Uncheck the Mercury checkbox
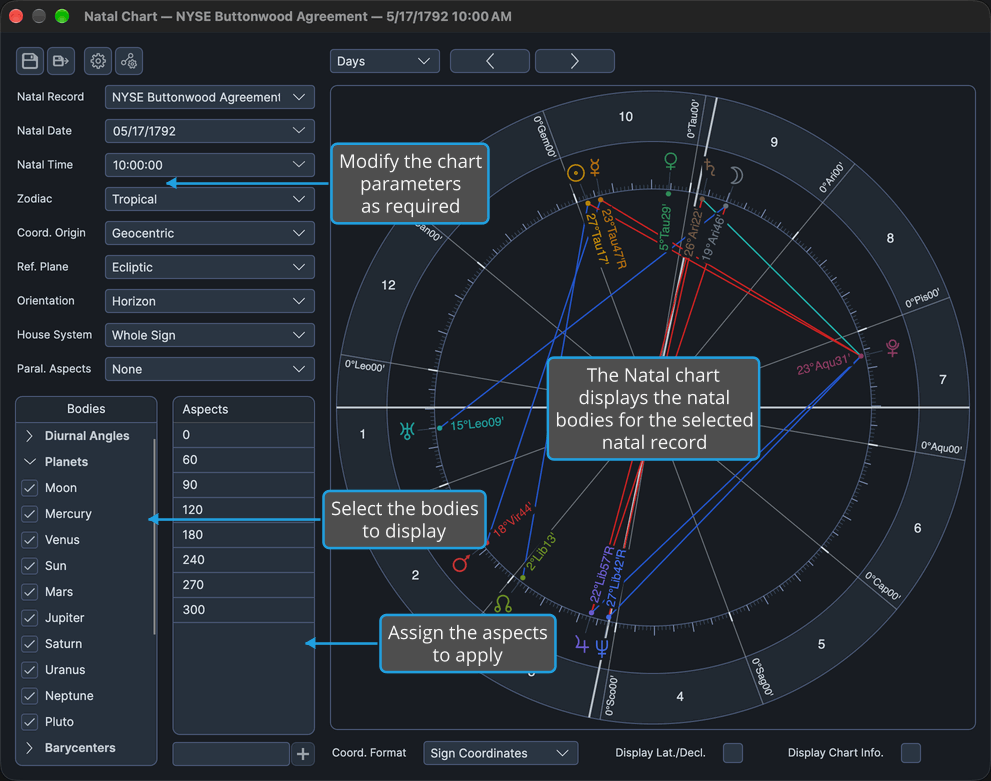 click(x=30, y=514)
